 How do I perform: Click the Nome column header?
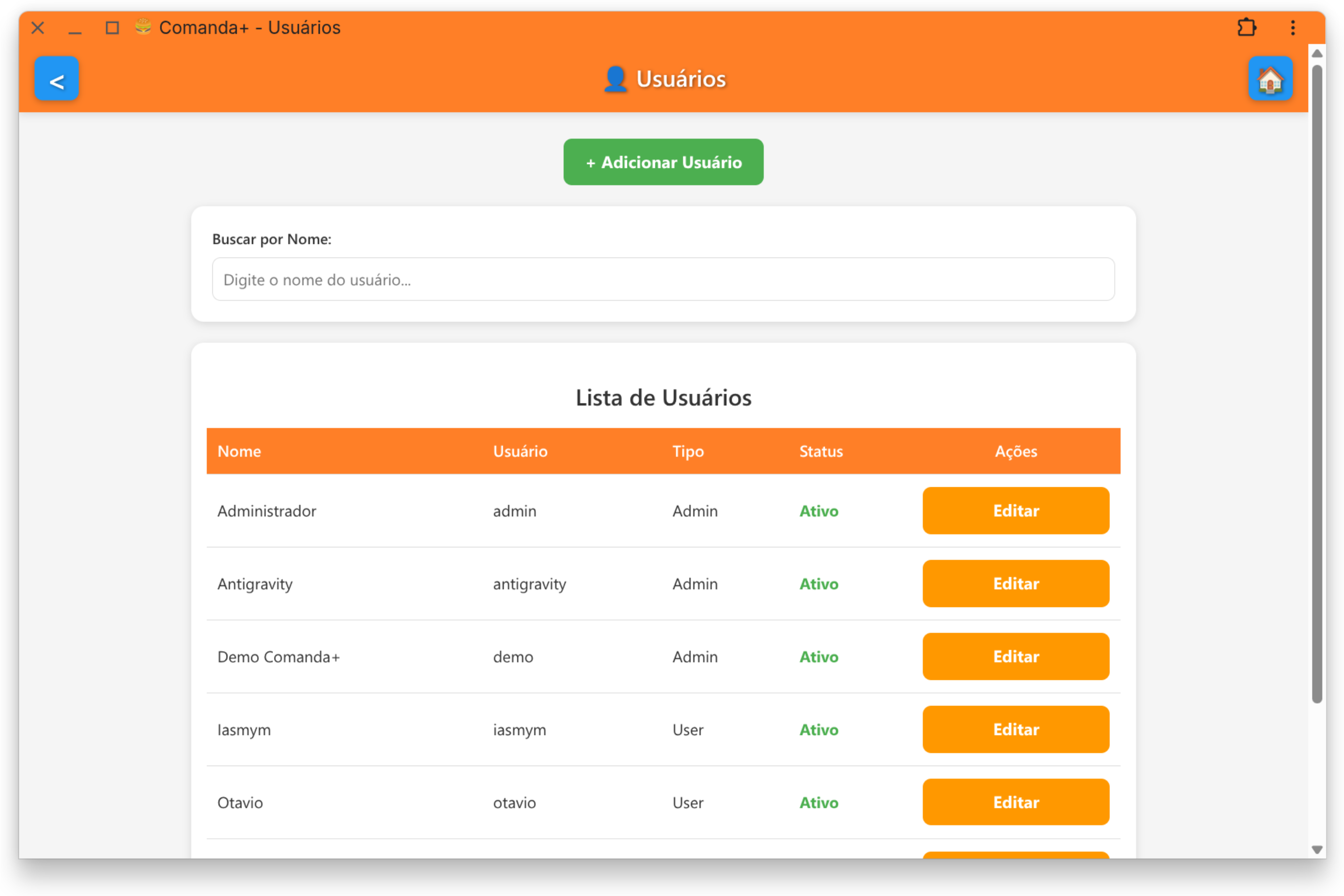pos(239,451)
